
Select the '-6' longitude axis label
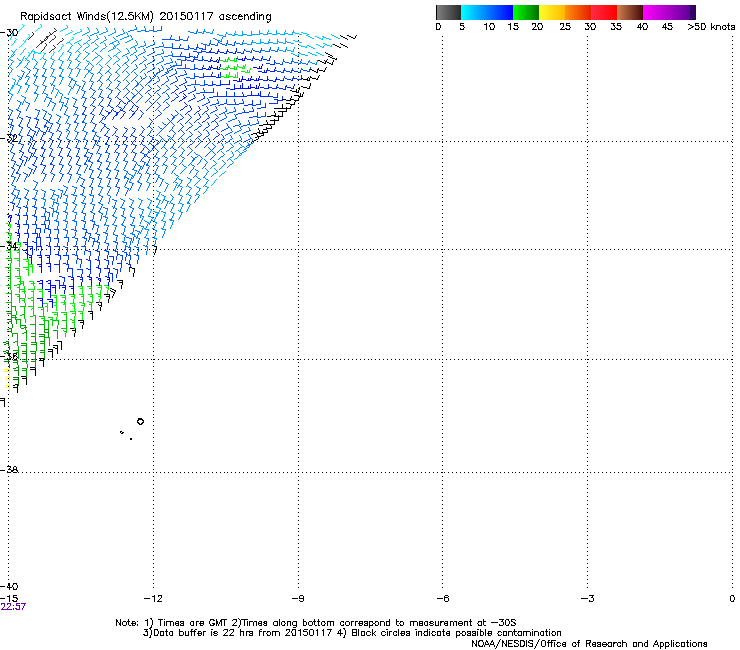(442, 599)
